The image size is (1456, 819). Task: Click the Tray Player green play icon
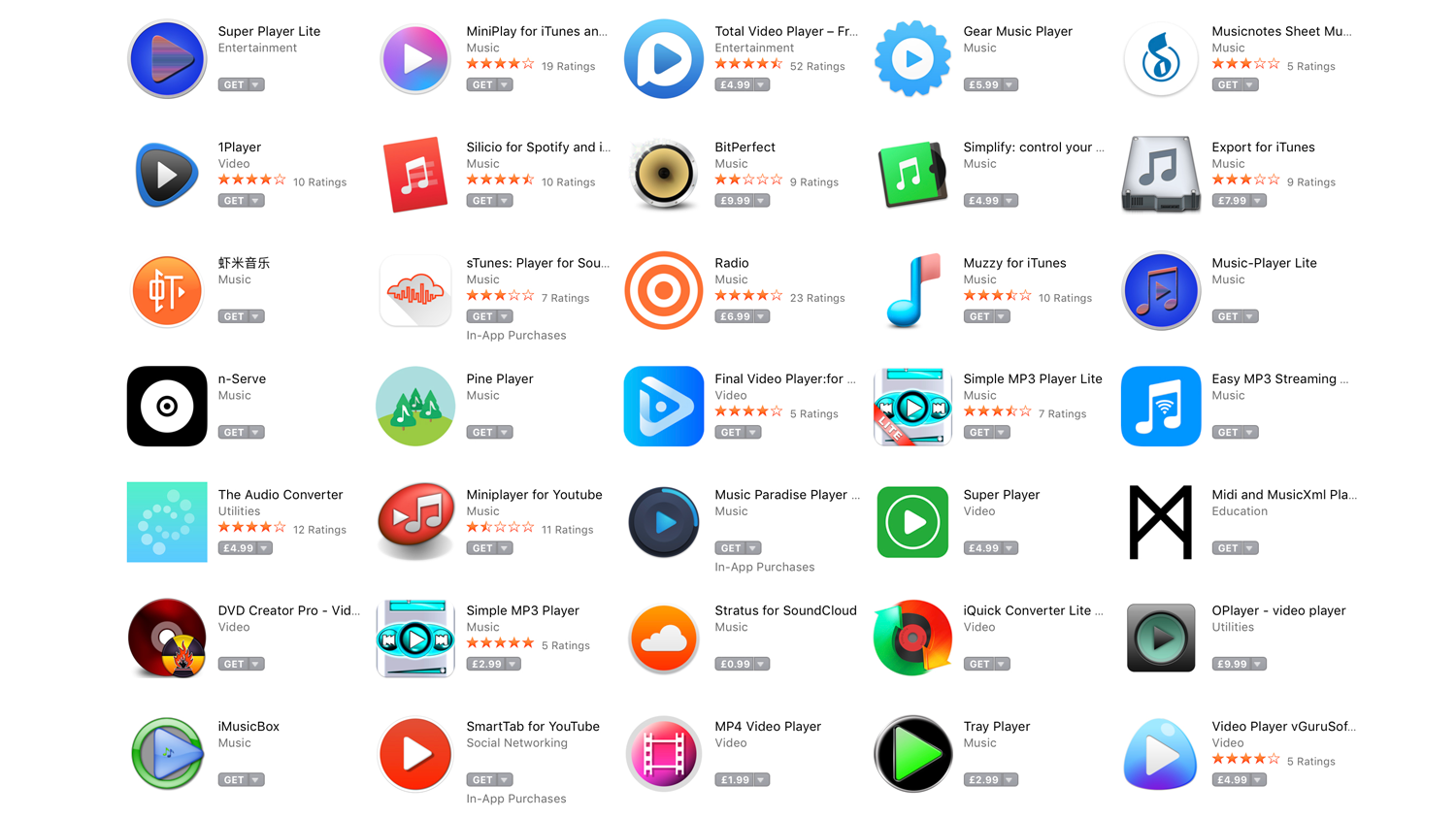912,754
